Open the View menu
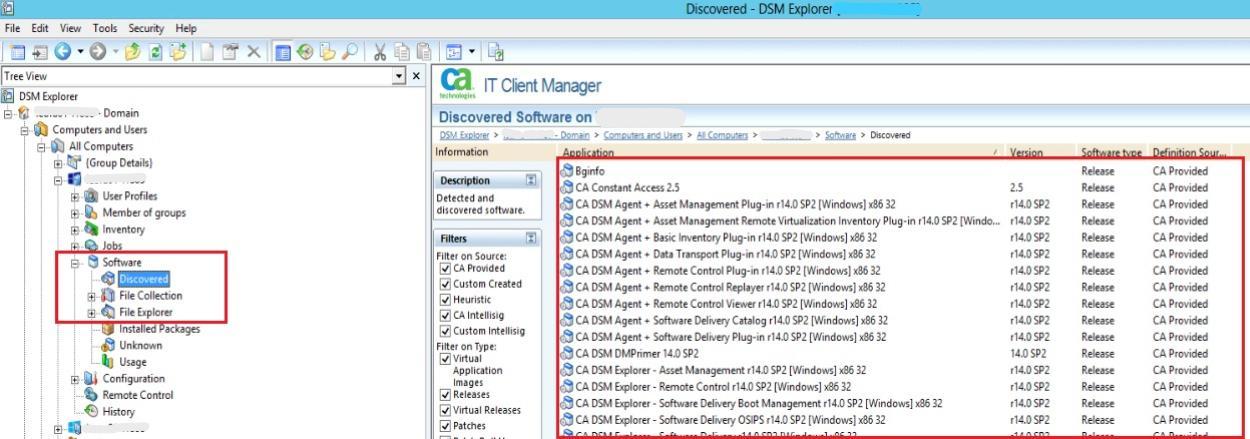1250x439 pixels. [71, 28]
